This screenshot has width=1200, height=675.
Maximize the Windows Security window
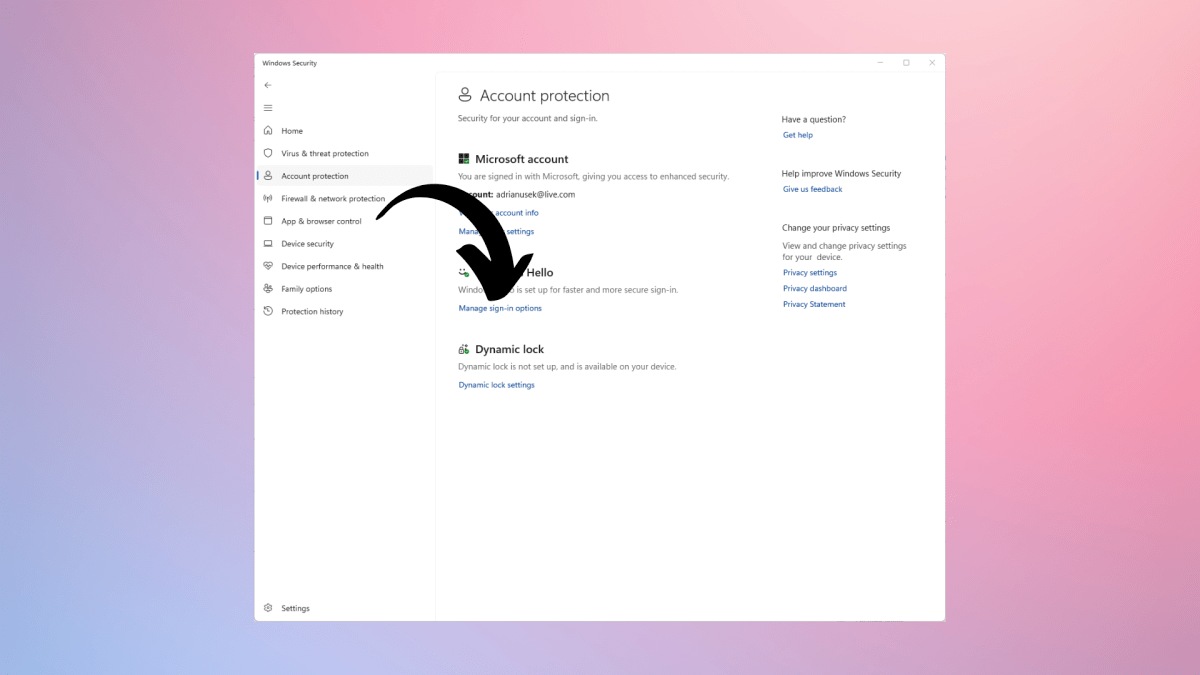(x=906, y=62)
